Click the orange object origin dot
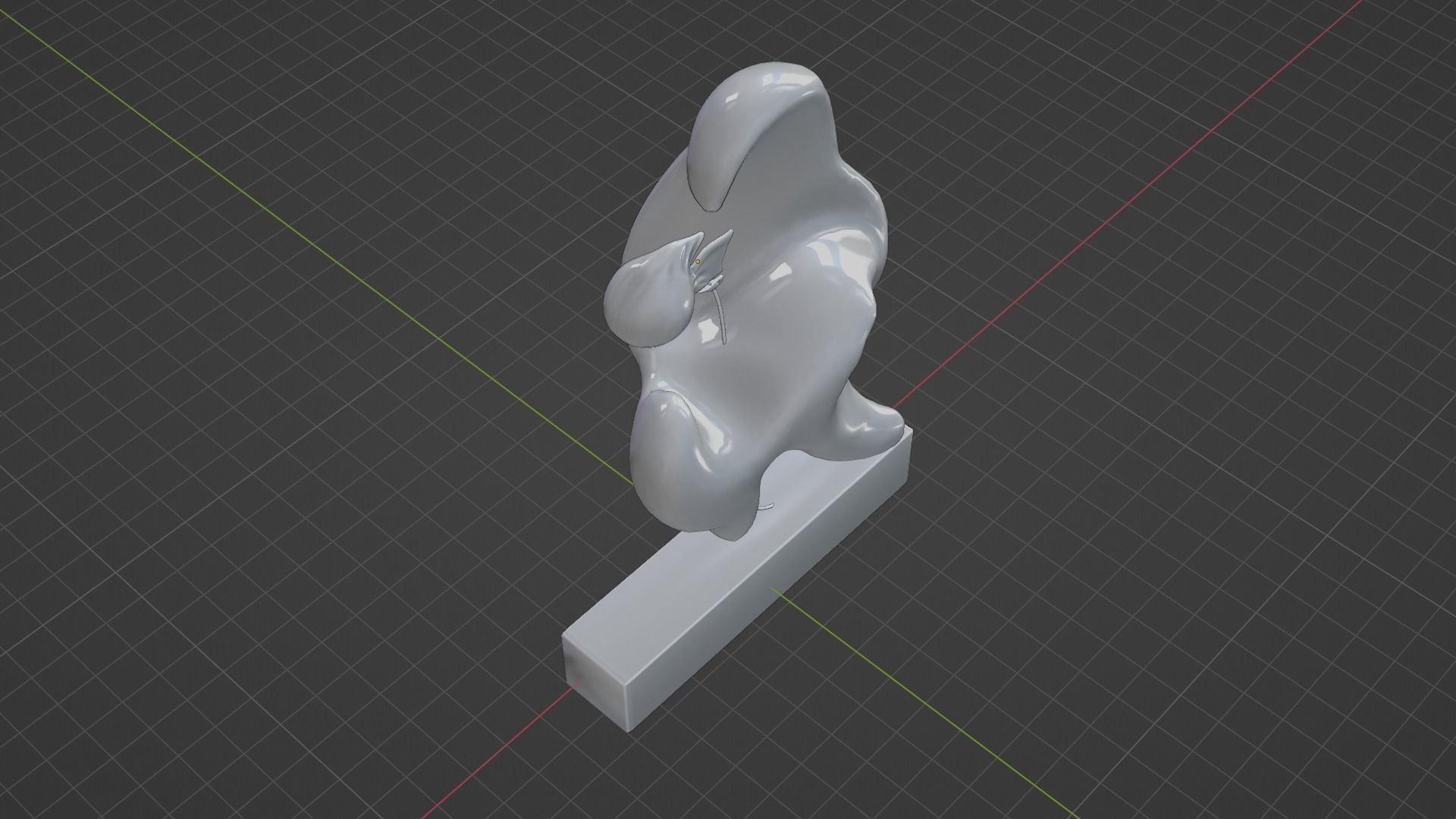The height and width of the screenshot is (819, 1456). click(x=698, y=262)
